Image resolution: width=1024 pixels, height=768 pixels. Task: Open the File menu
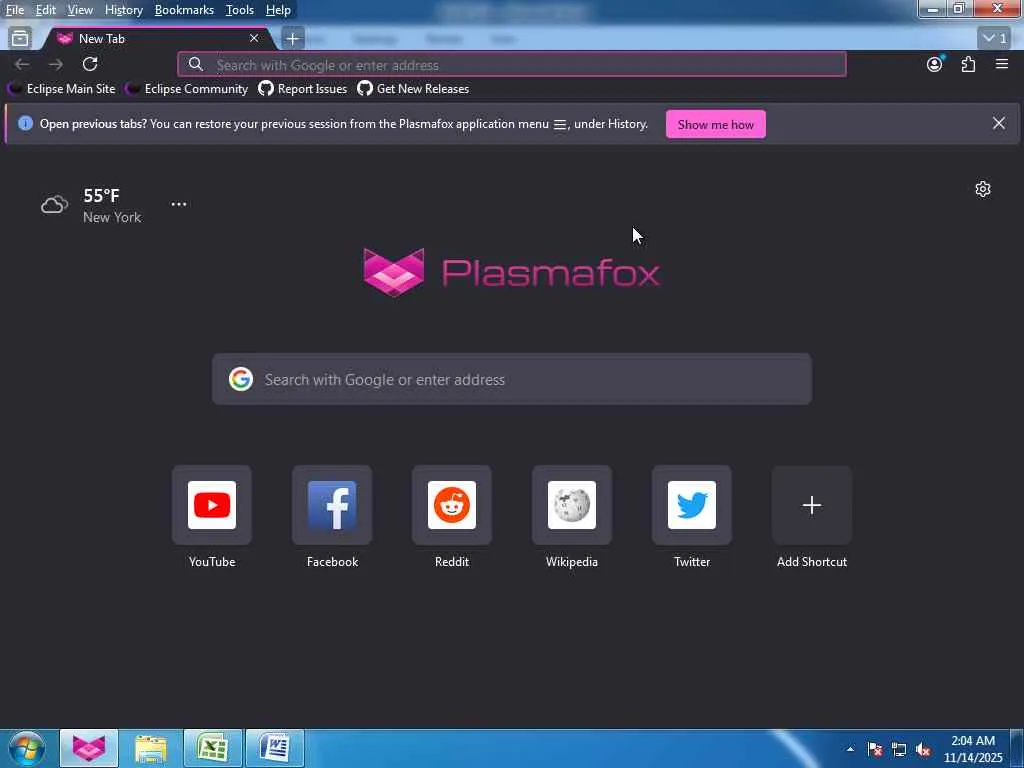tap(14, 10)
